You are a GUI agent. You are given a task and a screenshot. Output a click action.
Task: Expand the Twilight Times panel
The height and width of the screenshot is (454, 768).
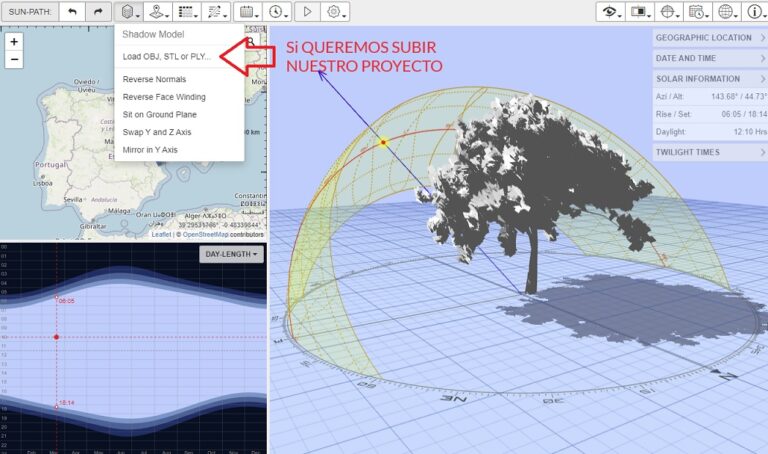(x=711, y=152)
